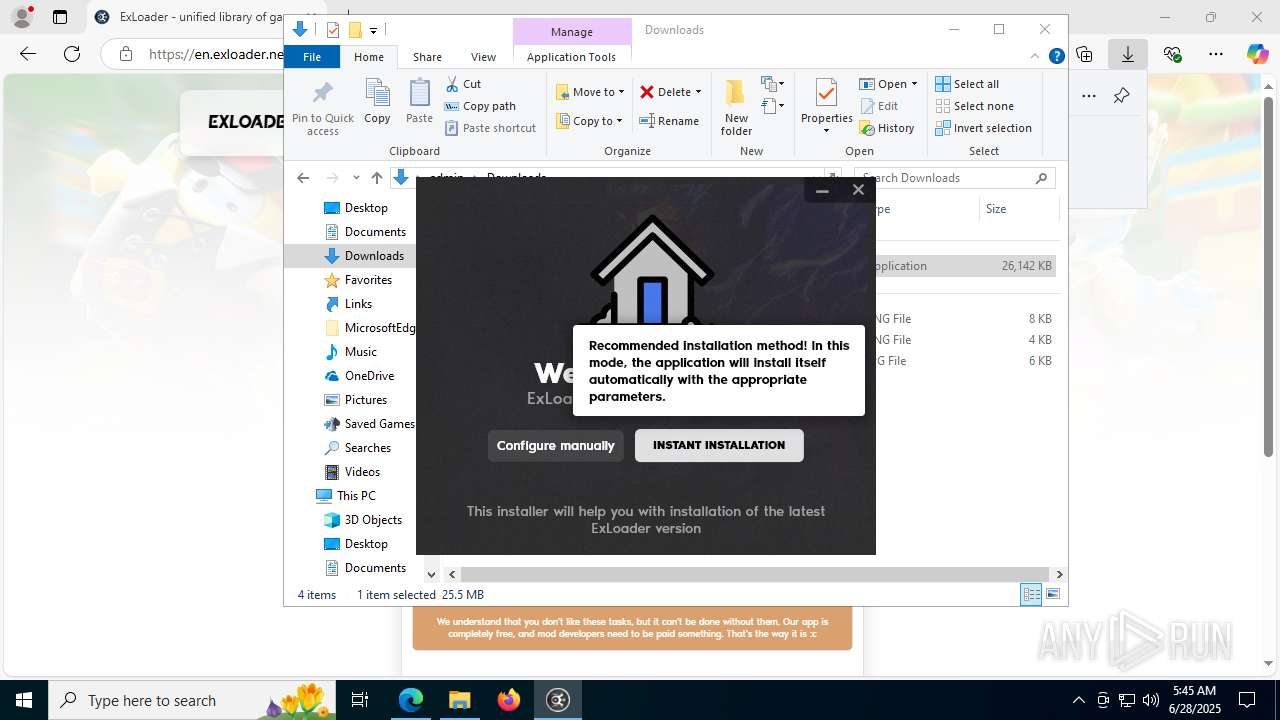This screenshot has width=1280, height=720.
Task: Click the Paste ribbon icon
Action: [419, 103]
